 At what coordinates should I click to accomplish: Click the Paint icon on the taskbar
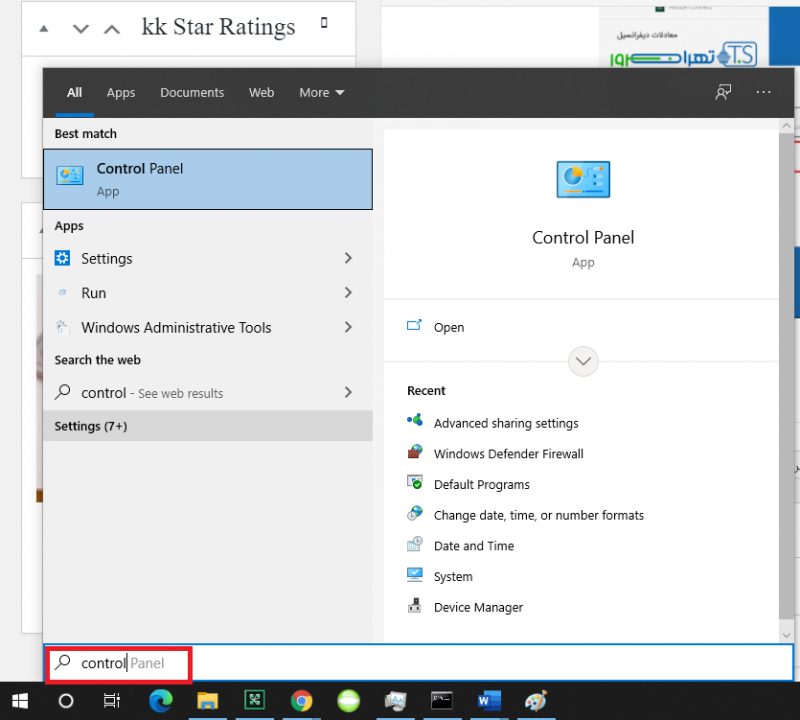pyautogui.click(x=535, y=701)
